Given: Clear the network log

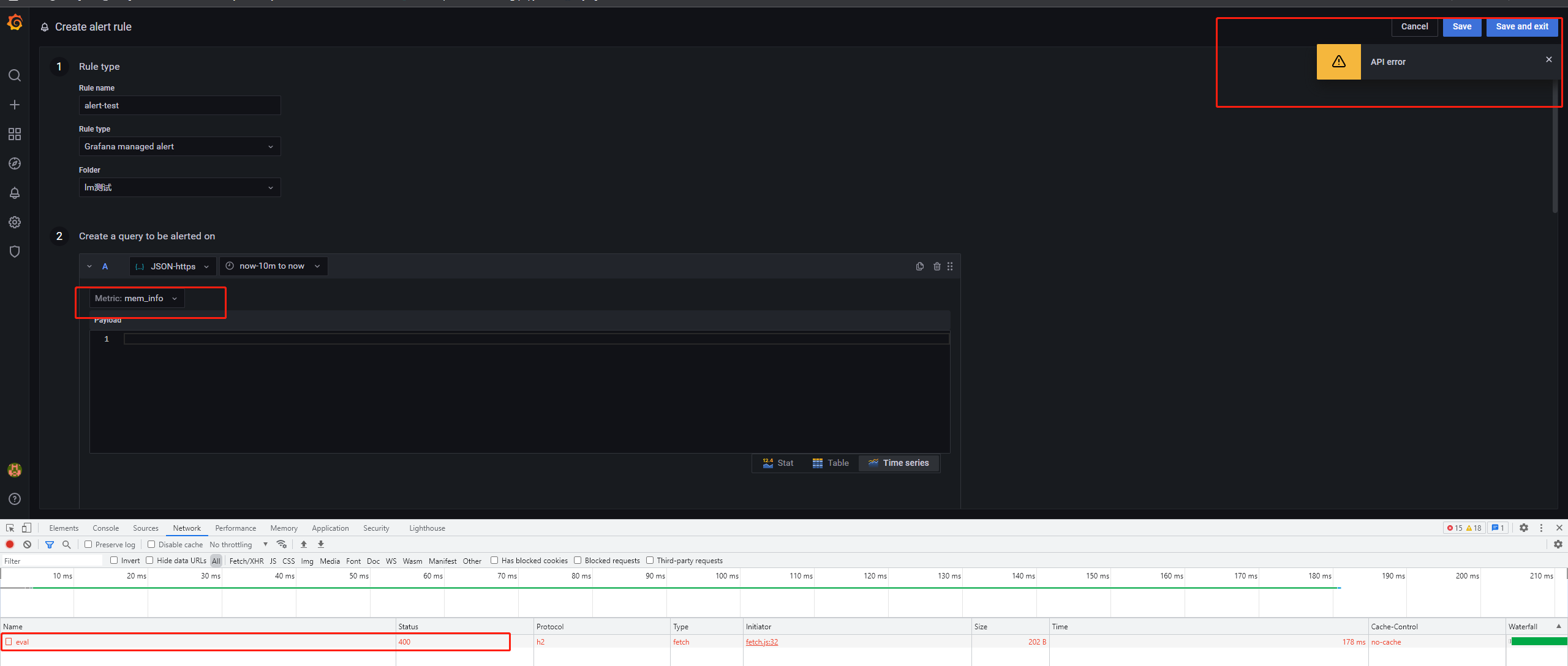Looking at the screenshot, I should [27, 544].
